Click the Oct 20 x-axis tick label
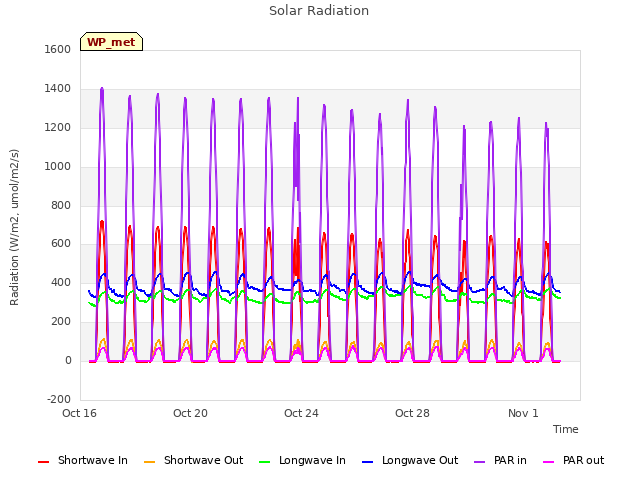The image size is (640, 480). (x=190, y=413)
